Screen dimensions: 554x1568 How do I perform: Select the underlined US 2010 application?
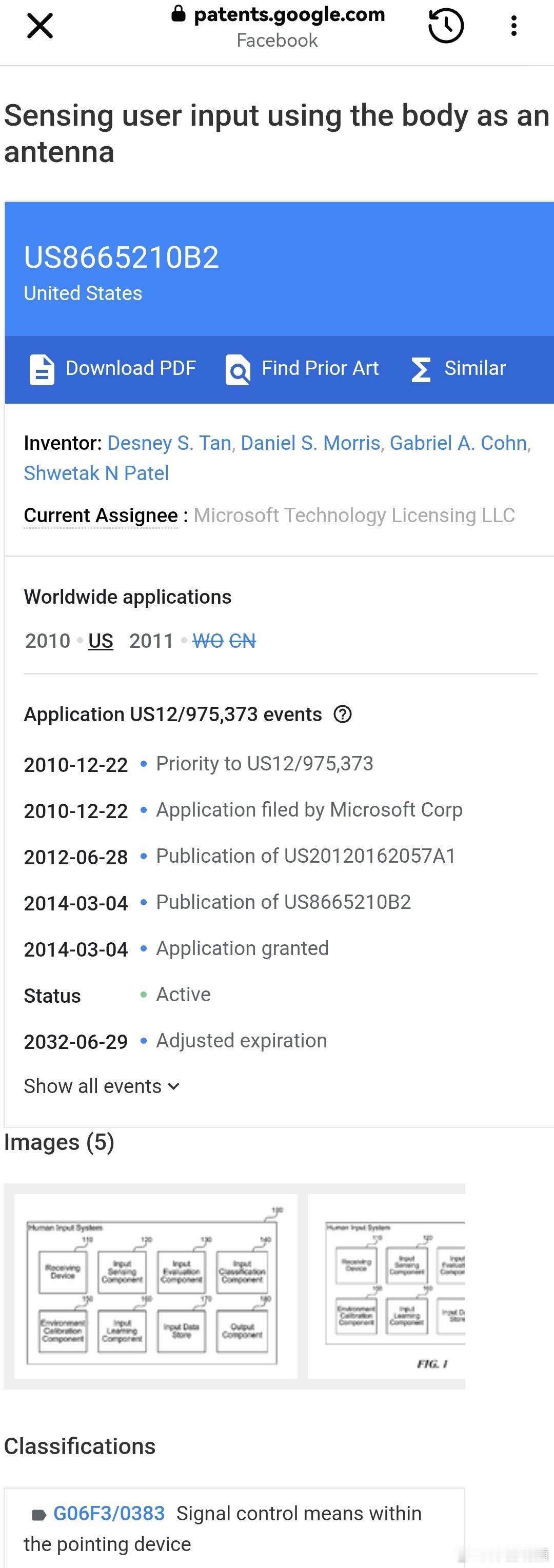tap(101, 641)
